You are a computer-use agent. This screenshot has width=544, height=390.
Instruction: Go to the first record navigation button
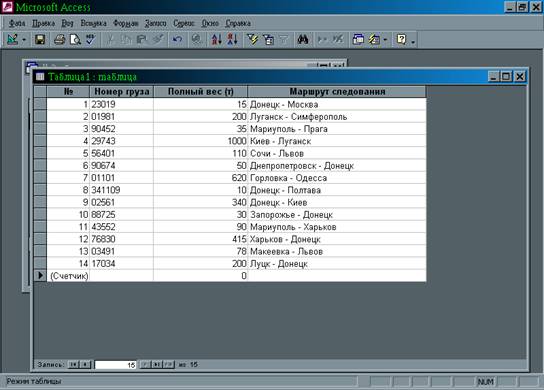pyautogui.click(x=73, y=364)
